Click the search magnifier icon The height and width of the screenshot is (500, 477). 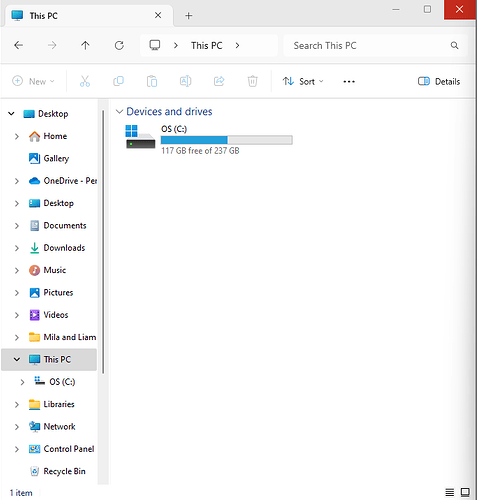click(454, 45)
